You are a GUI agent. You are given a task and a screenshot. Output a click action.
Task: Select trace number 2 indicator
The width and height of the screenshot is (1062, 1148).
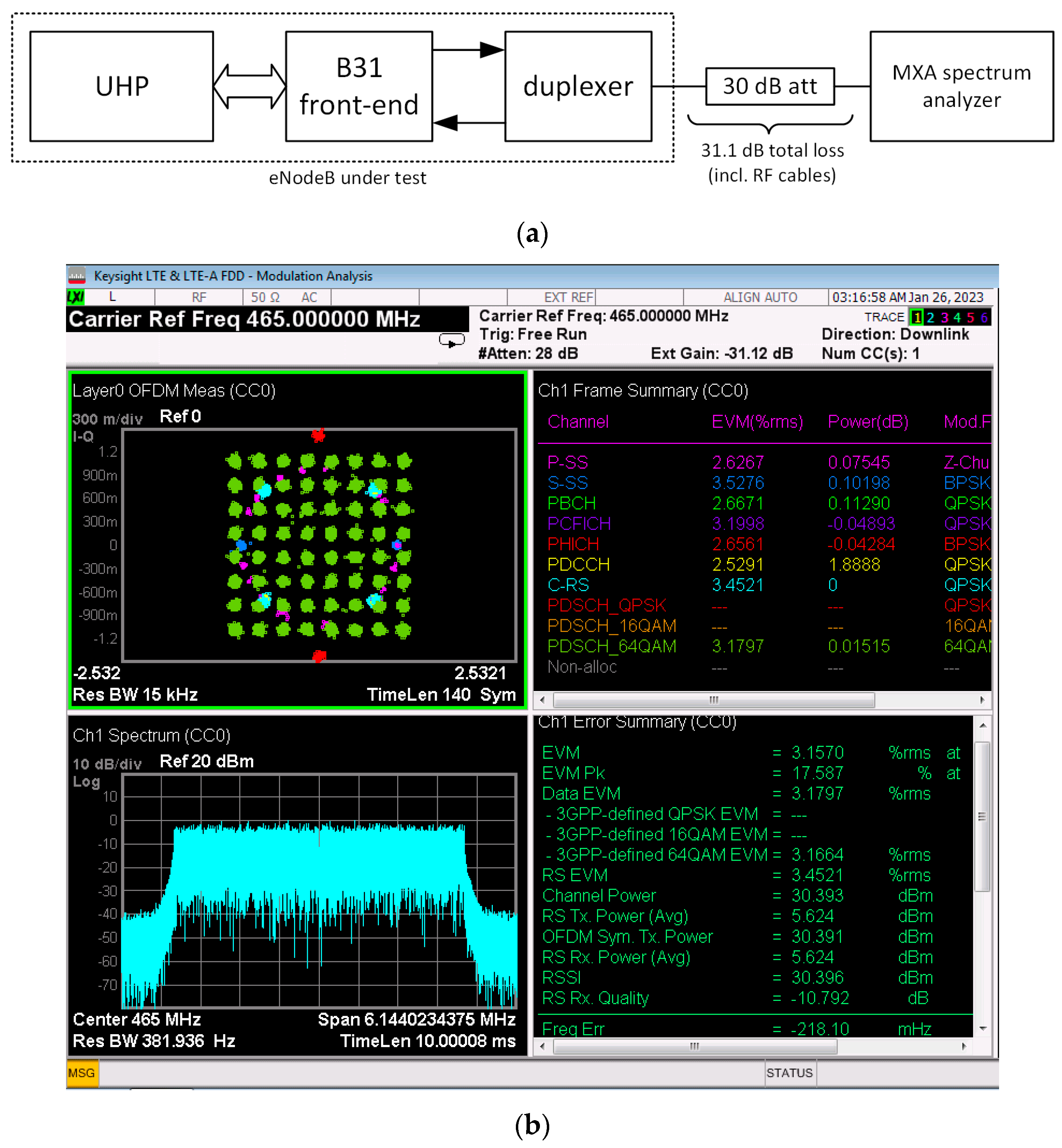930,317
